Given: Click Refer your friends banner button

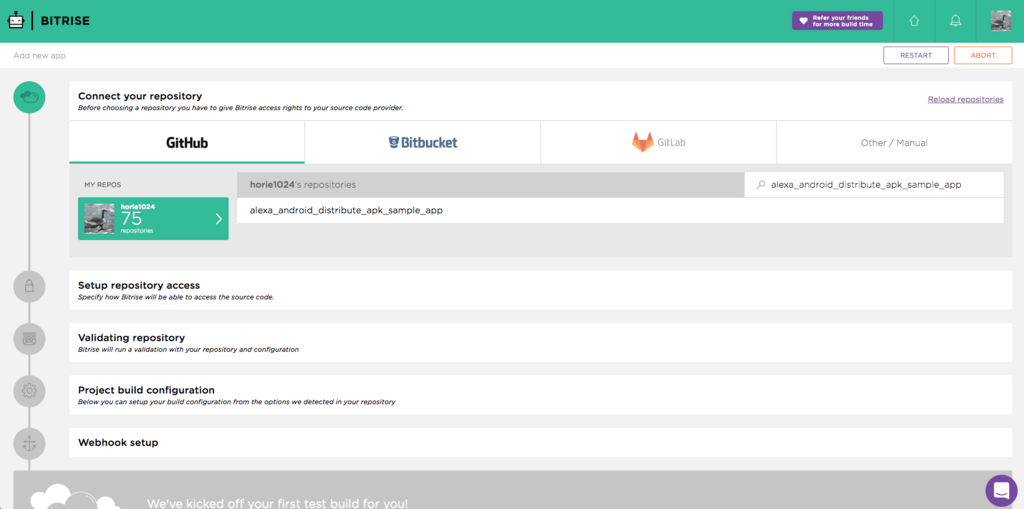Looking at the screenshot, I should (837, 21).
